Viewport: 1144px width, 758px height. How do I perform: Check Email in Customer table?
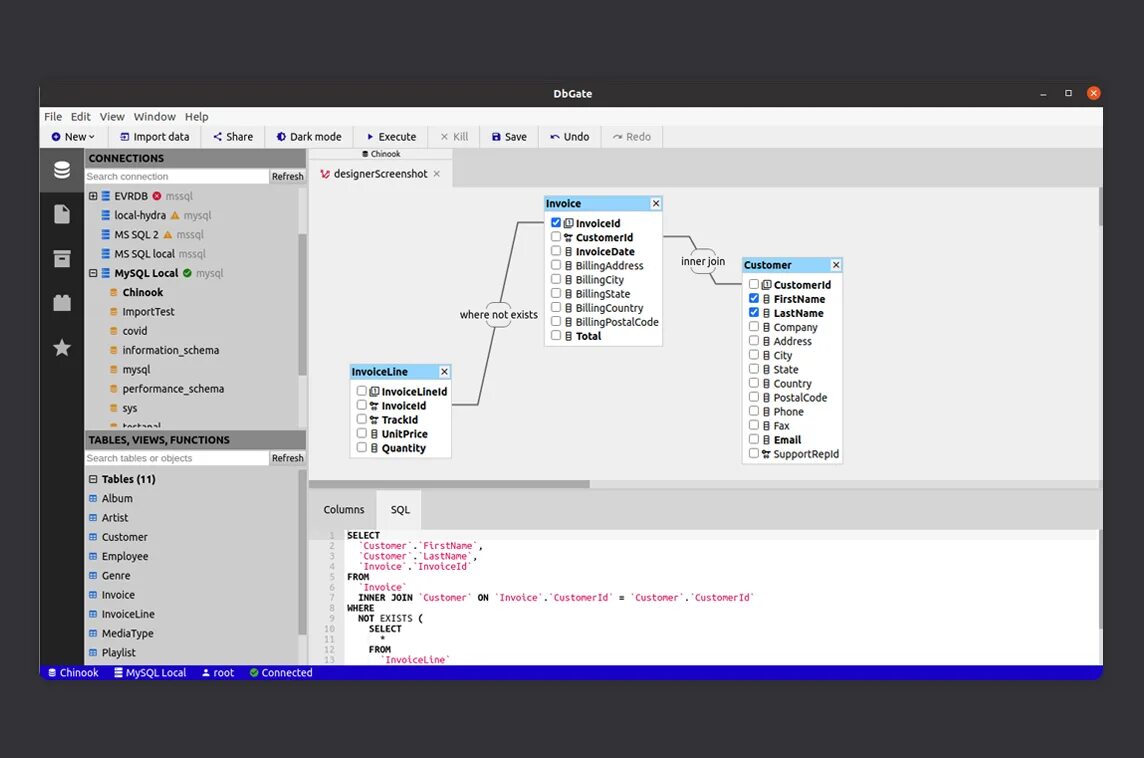point(754,438)
